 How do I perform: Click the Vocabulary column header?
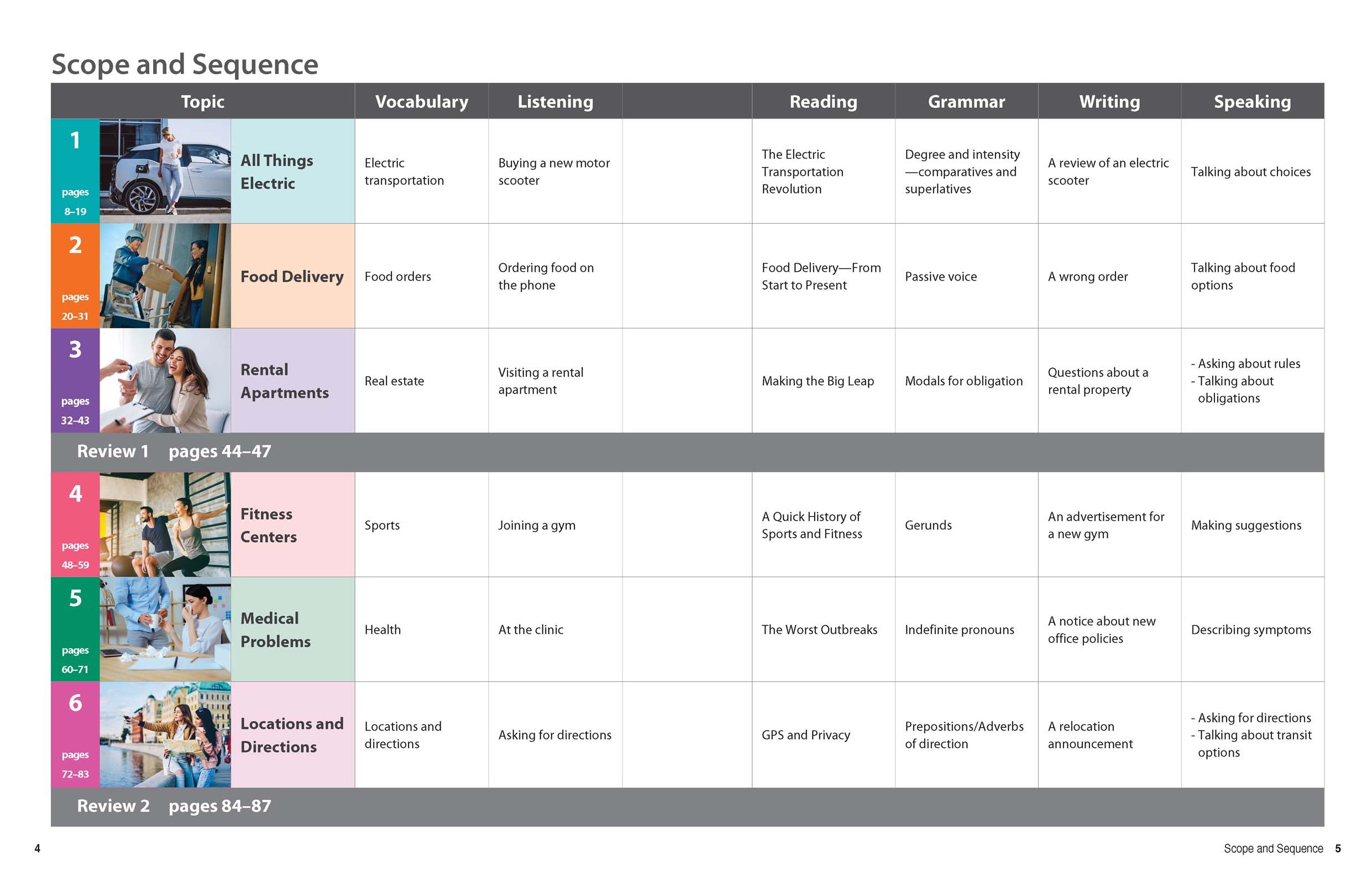(x=421, y=101)
